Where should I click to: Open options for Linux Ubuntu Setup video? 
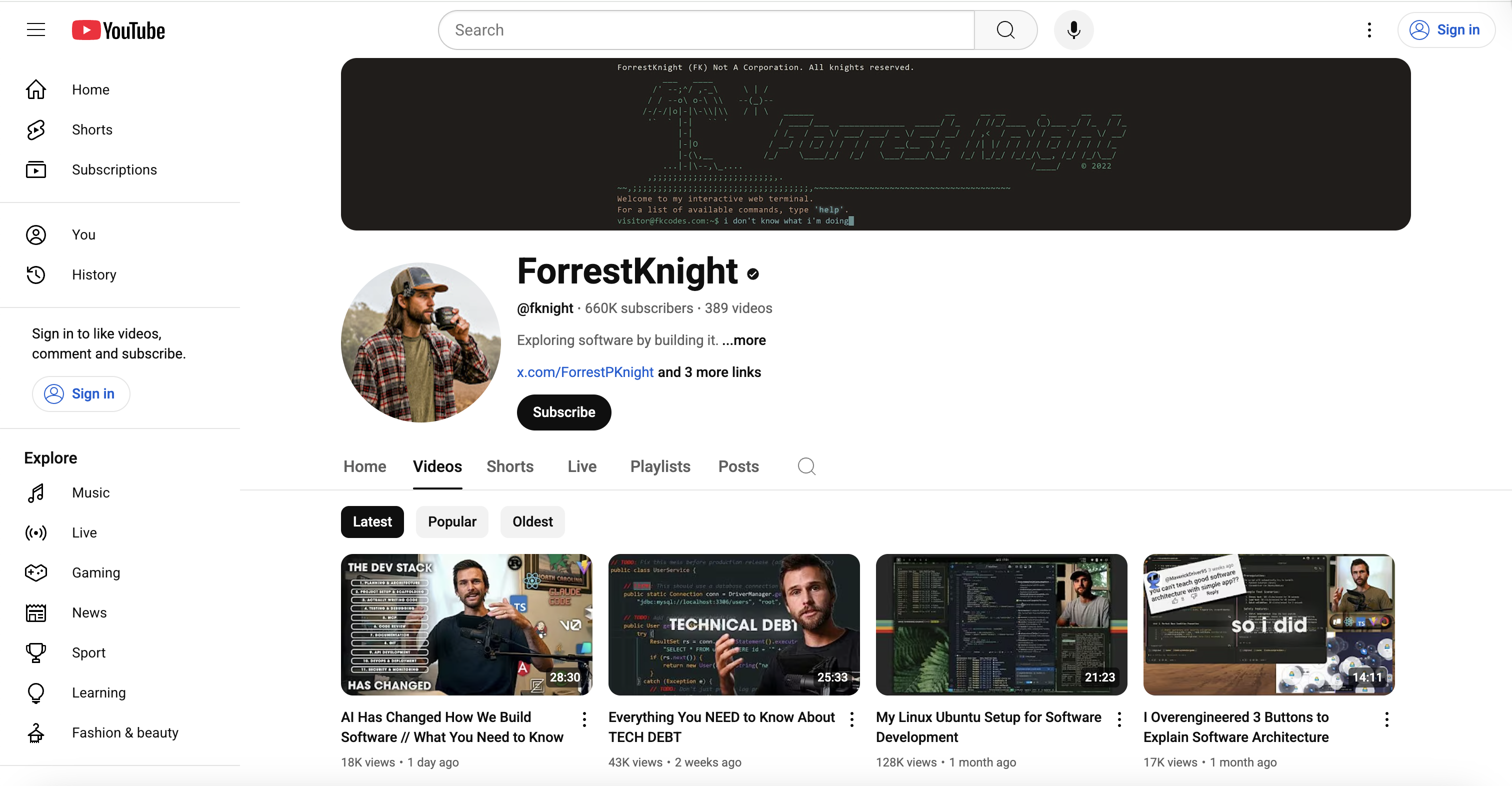pyautogui.click(x=1119, y=719)
